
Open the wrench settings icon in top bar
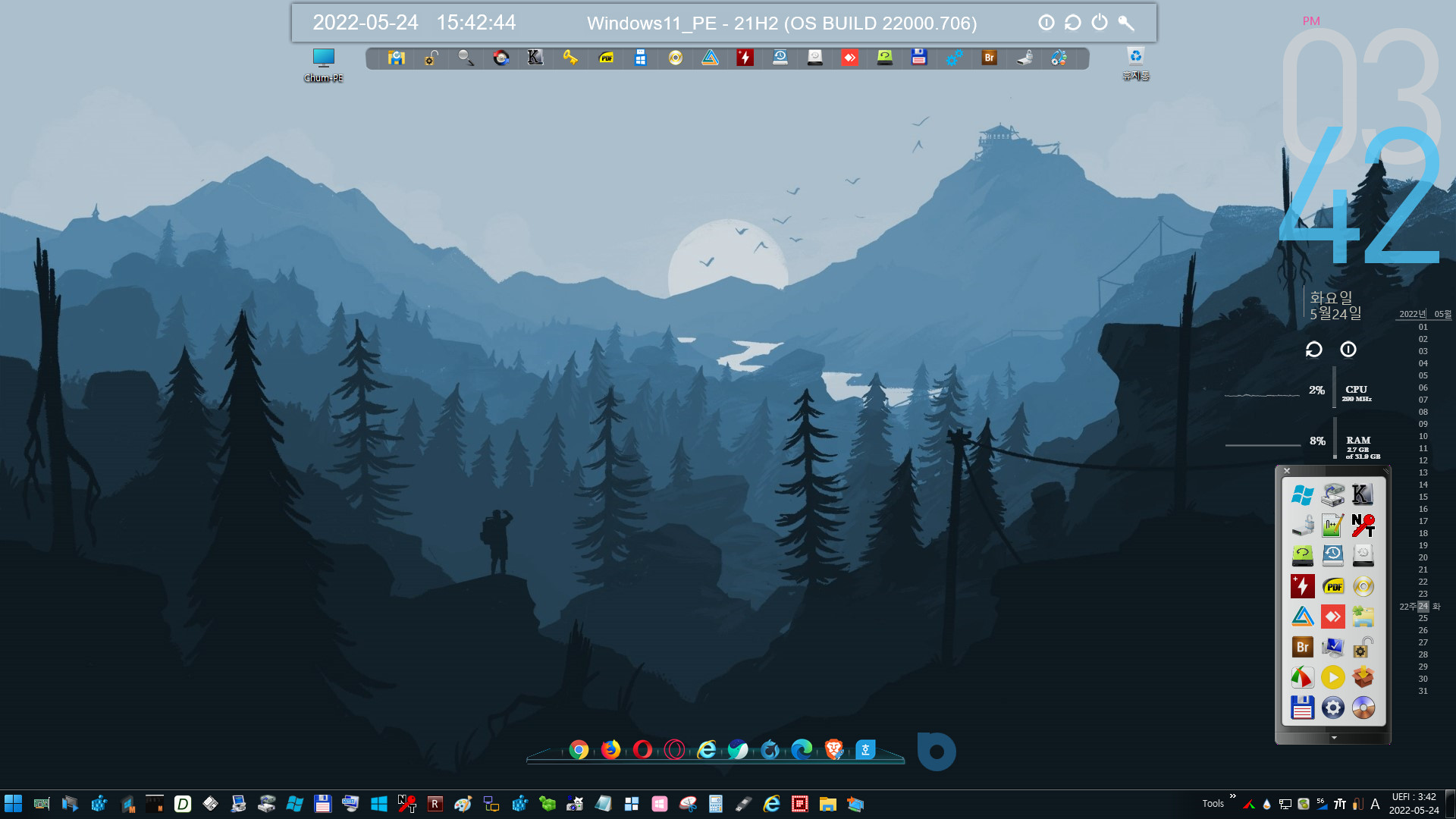[x=1126, y=23]
